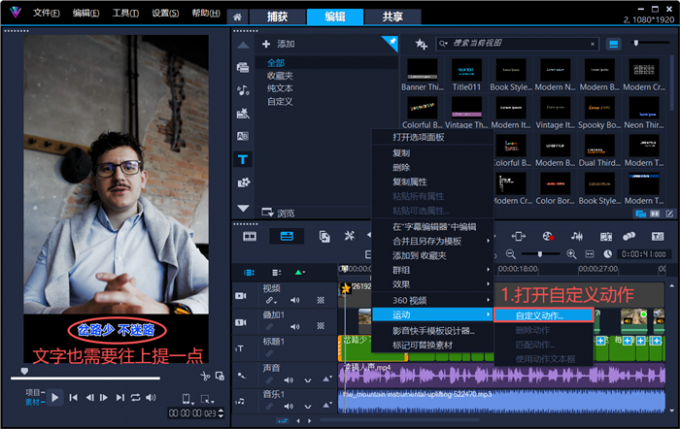Mute the 视频 video track speaker

click(295, 300)
